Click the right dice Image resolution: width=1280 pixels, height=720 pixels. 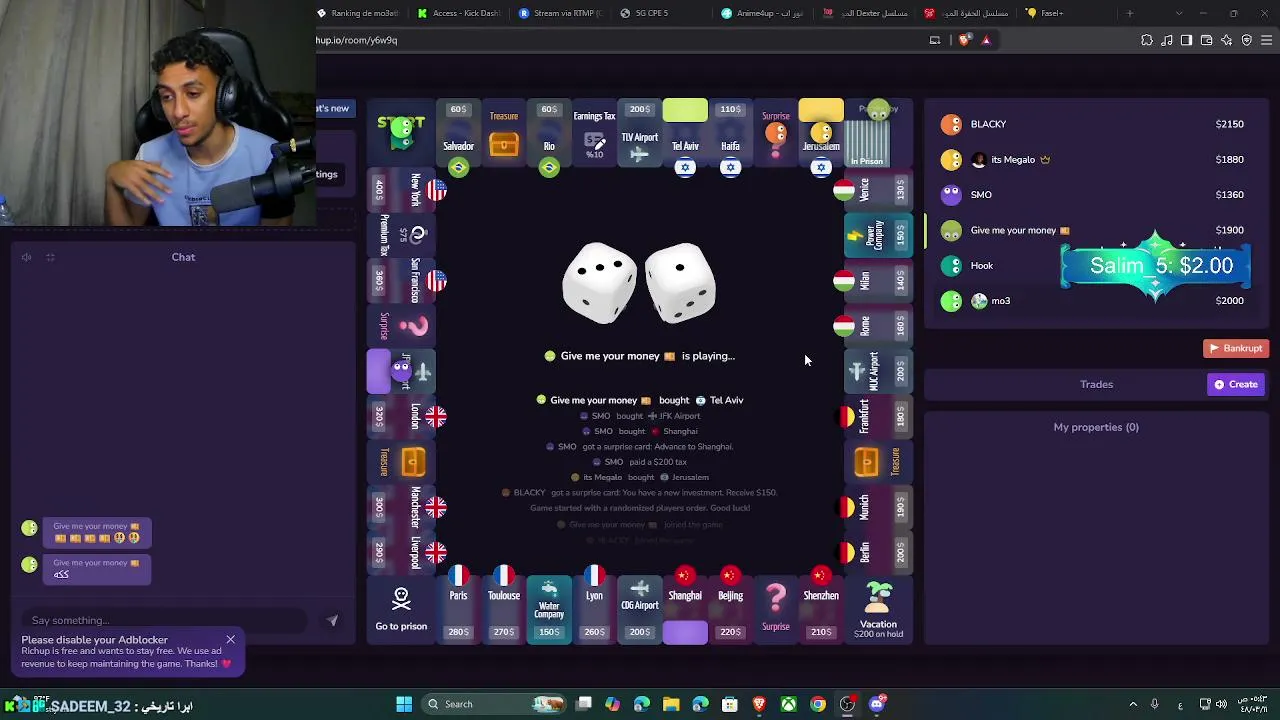[x=680, y=283]
